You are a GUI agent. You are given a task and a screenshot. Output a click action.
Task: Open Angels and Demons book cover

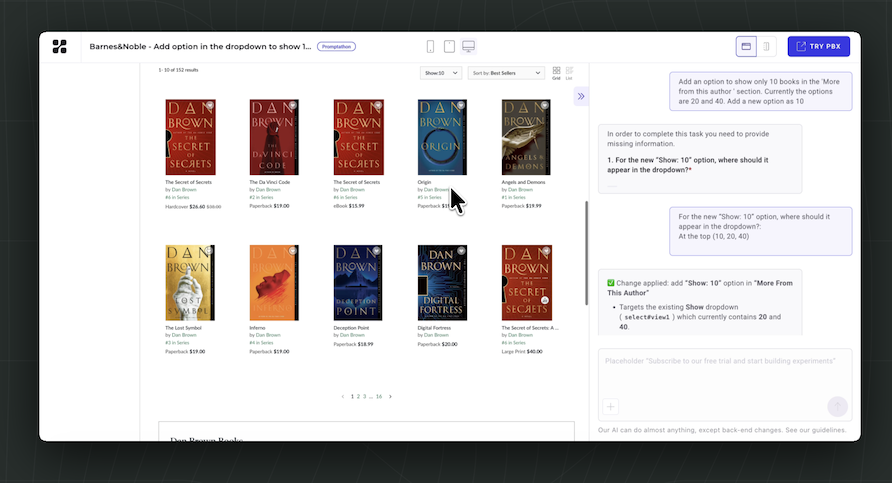[x=526, y=137]
